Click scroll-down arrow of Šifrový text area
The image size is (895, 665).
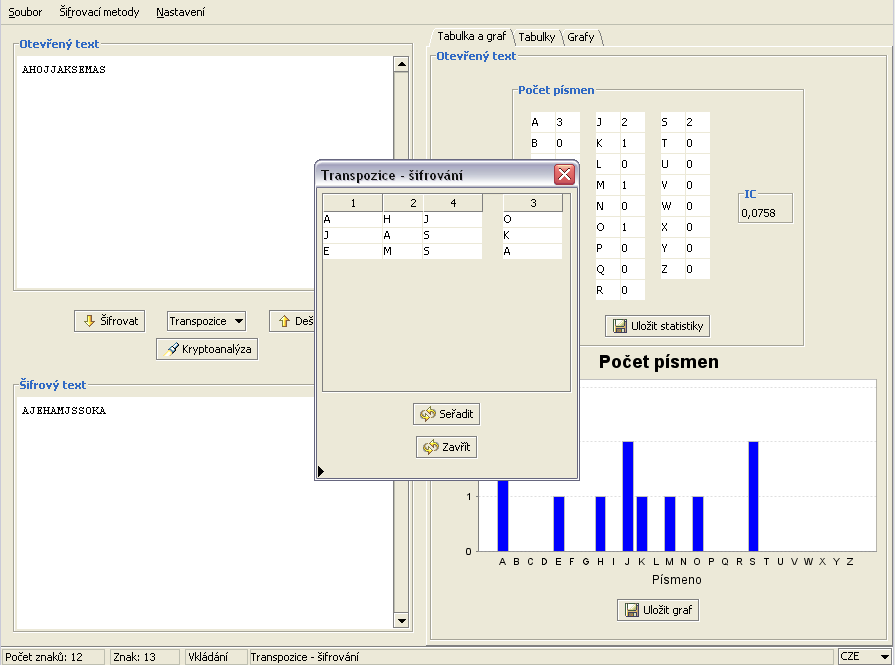(401, 620)
